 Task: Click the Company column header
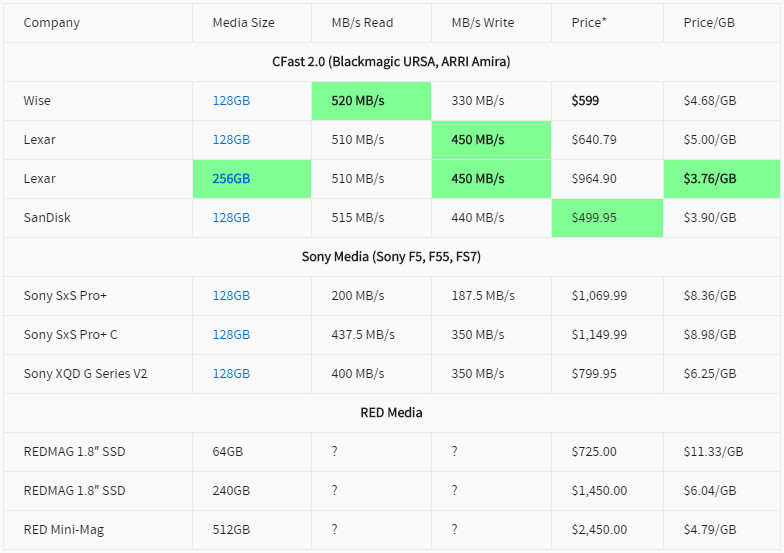(x=52, y=23)
